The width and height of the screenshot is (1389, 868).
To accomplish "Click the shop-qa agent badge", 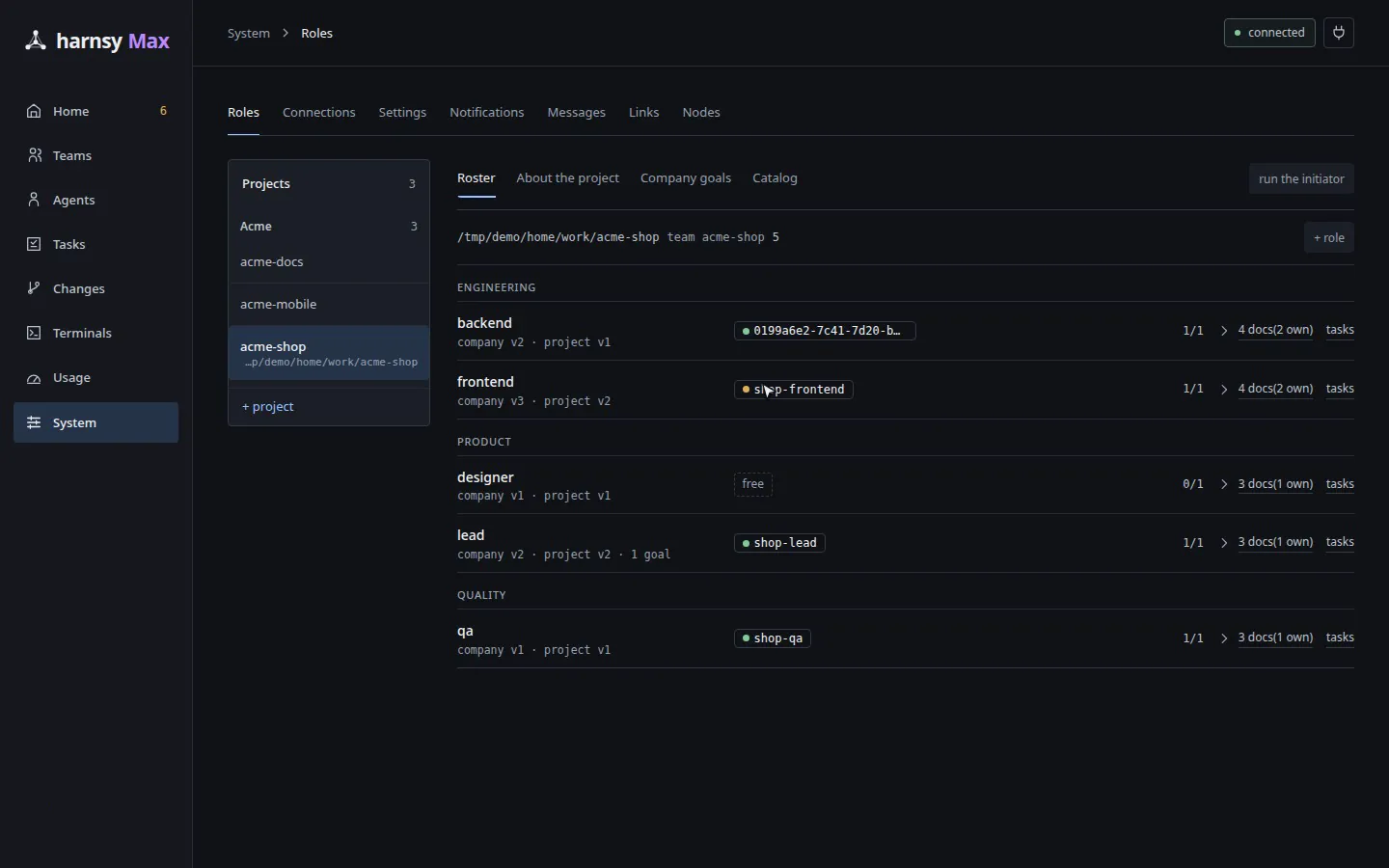I will tap(773, 638).
